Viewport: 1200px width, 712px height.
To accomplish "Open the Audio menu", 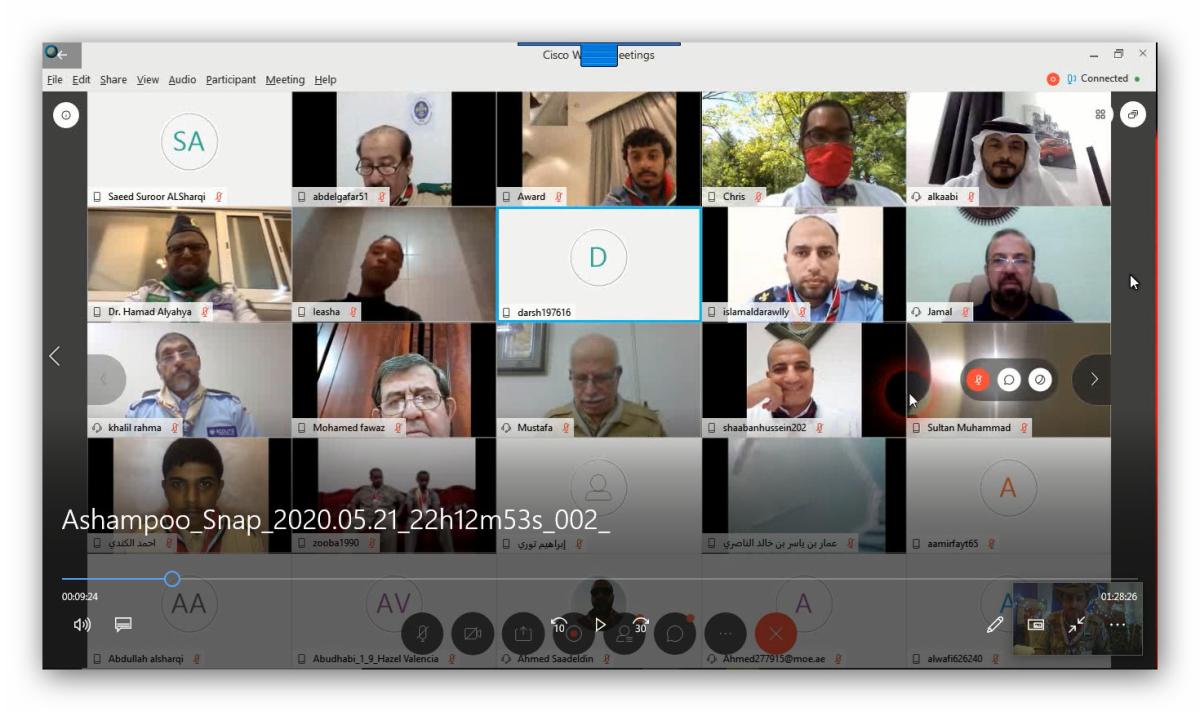I will (x=182, y=80).
